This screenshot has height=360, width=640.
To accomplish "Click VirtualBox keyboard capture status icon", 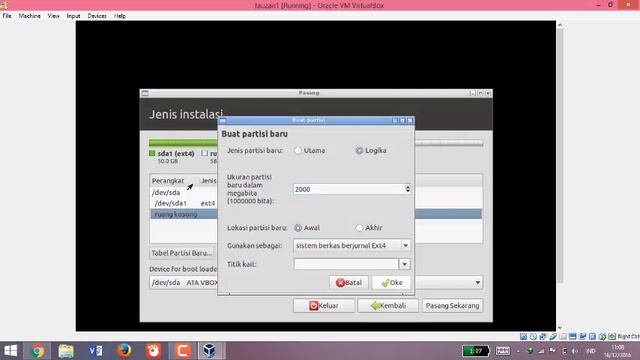I will pyautogui.click(x=612, y=336).
